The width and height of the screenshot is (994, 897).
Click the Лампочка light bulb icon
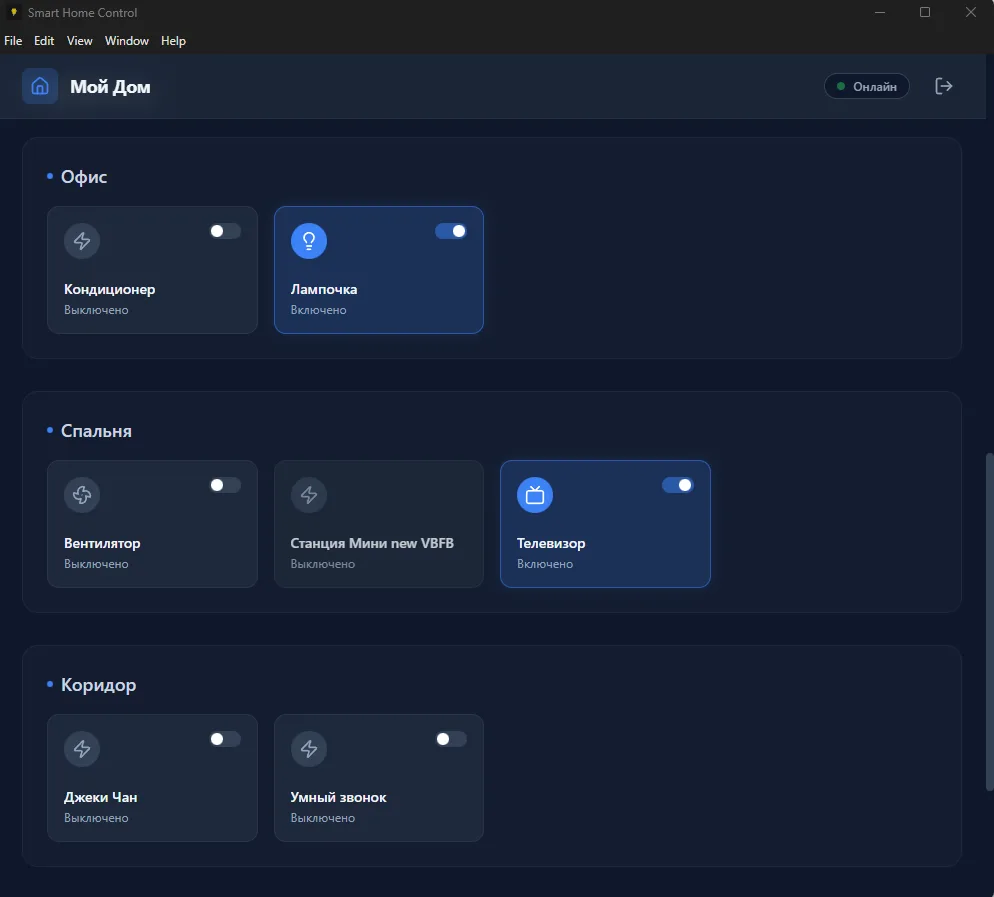click(x=309, y=240)
